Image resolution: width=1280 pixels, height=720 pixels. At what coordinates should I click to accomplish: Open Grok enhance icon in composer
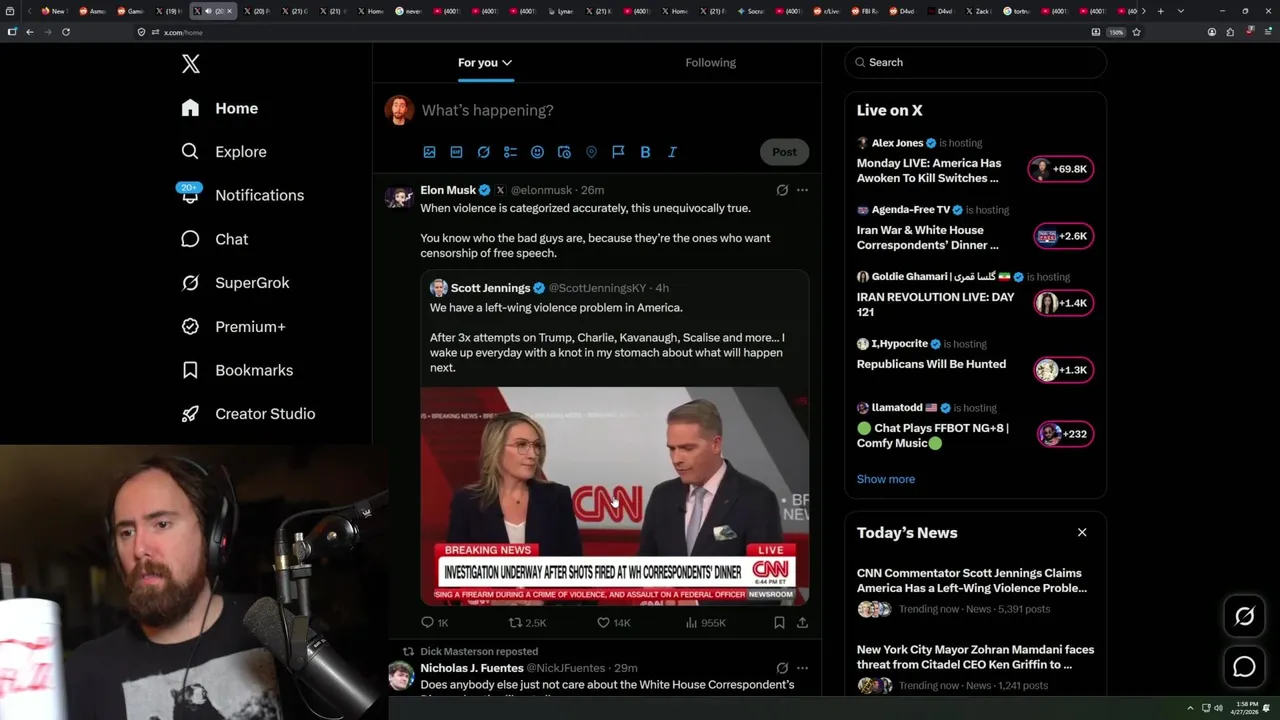(x=483, y=152)
